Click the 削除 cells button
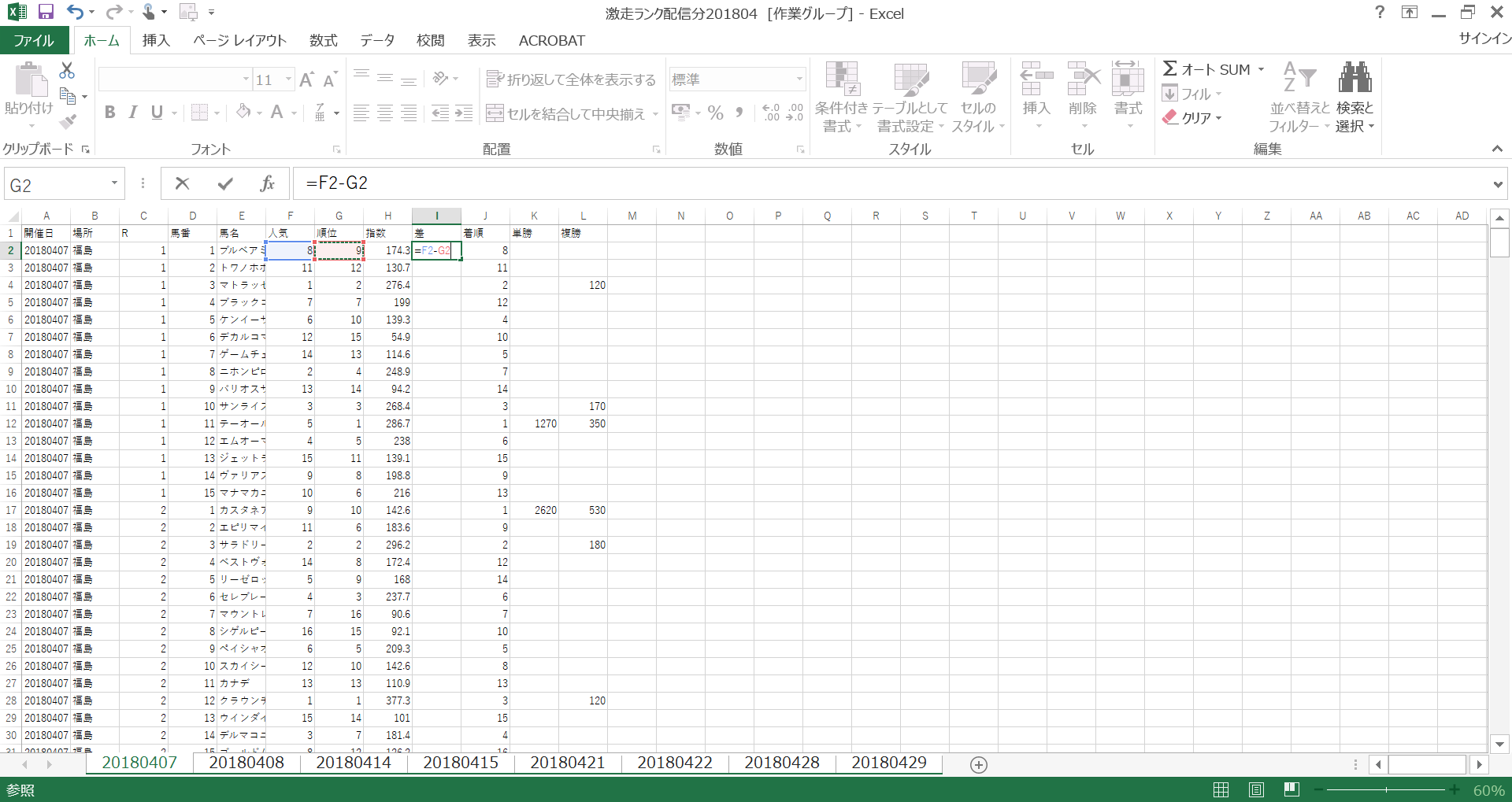The width and height of the screenshot is (1512, 802). click(1083, 95)
